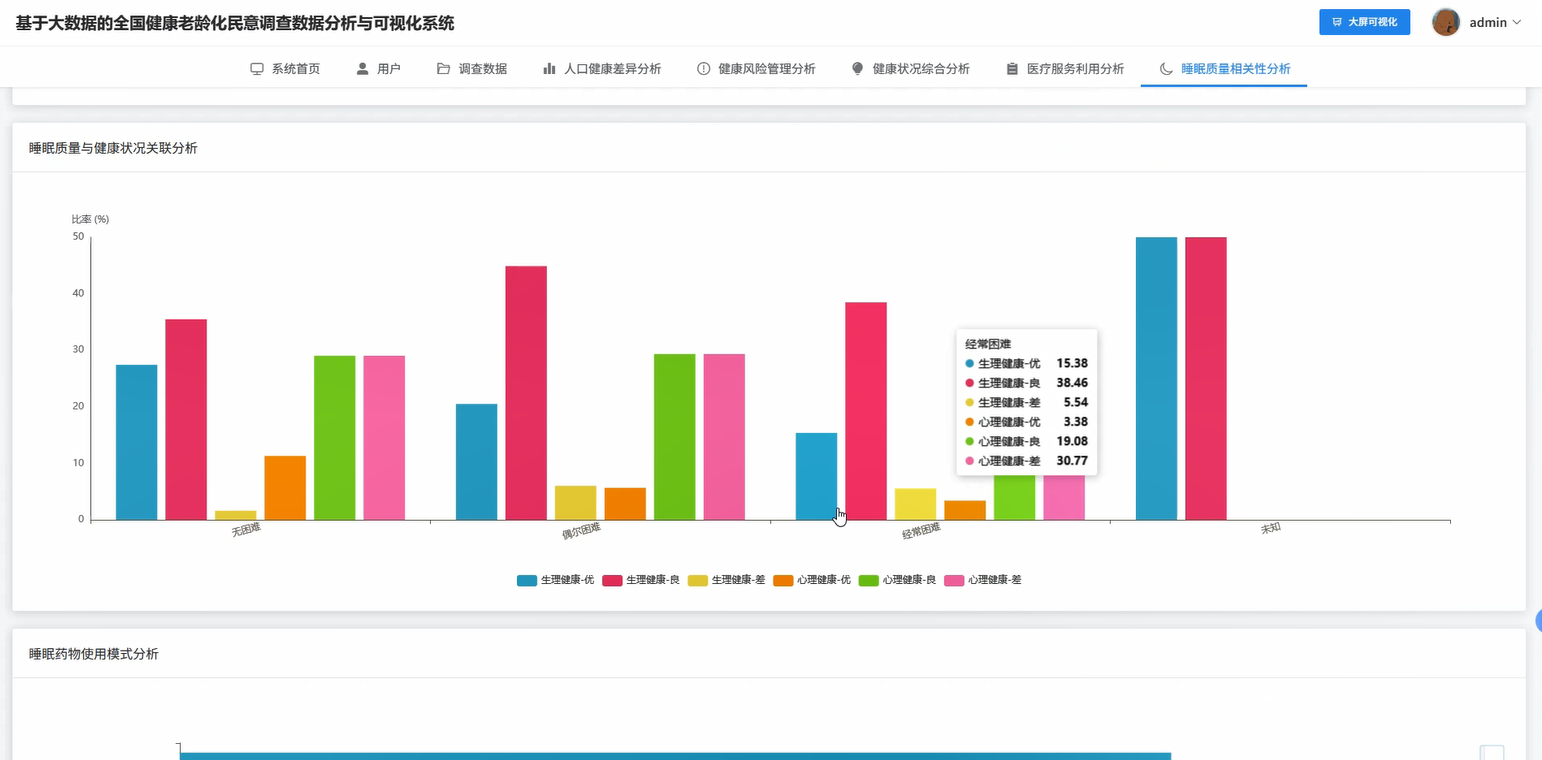Toggle the 生理健康-差 legend series
The width and height of the screenshot is (1542, 760).
[726, 580]
